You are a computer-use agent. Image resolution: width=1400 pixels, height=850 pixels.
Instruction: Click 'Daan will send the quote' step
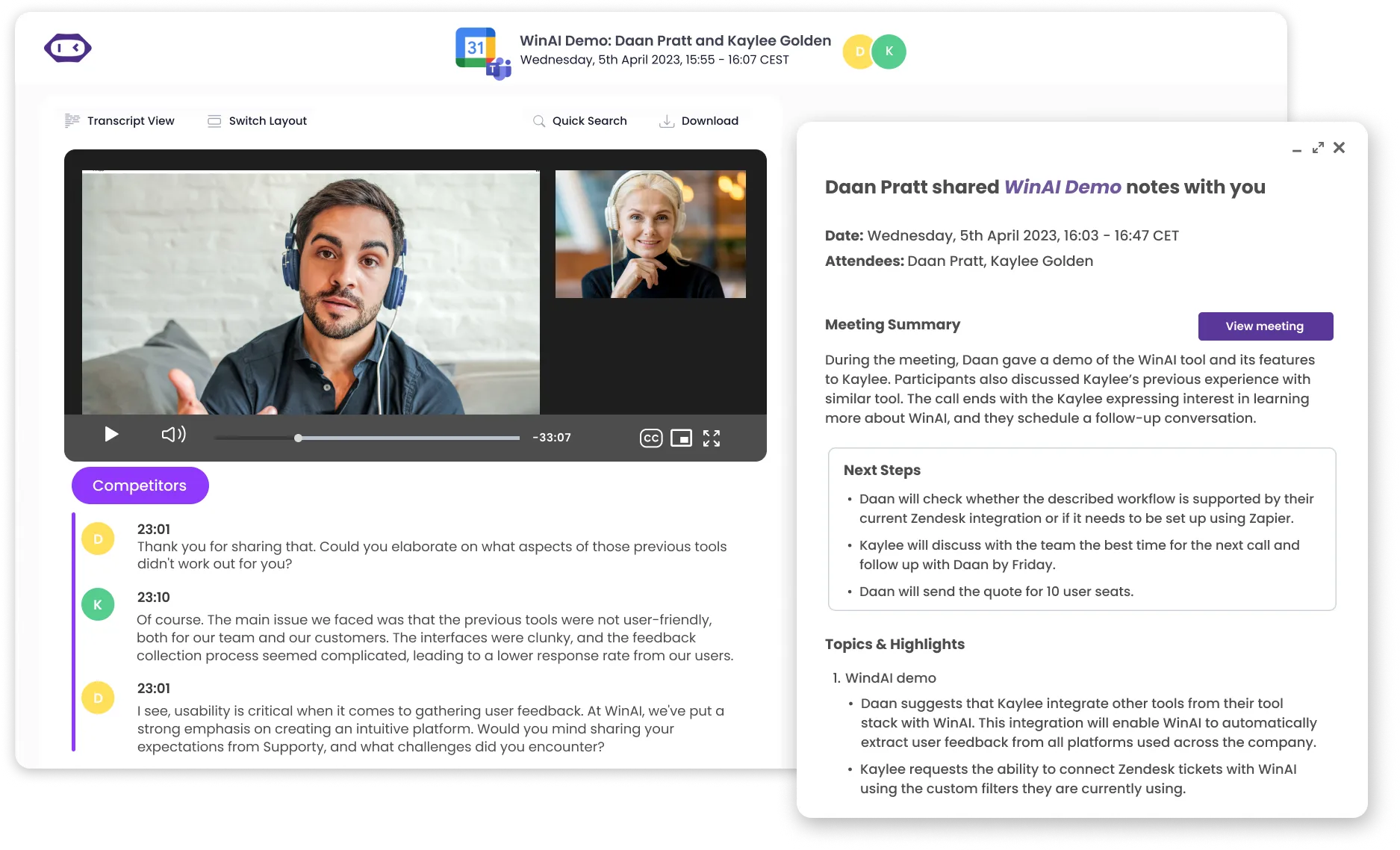[x=996, y=592]
